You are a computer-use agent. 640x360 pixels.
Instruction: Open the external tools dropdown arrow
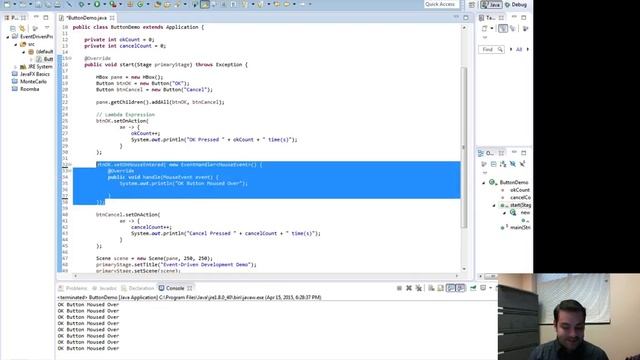pos(120,4)
